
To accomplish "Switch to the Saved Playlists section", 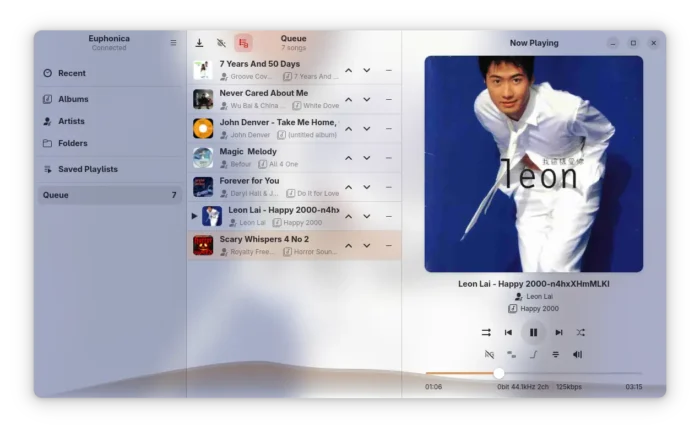I will coord(87,169).
